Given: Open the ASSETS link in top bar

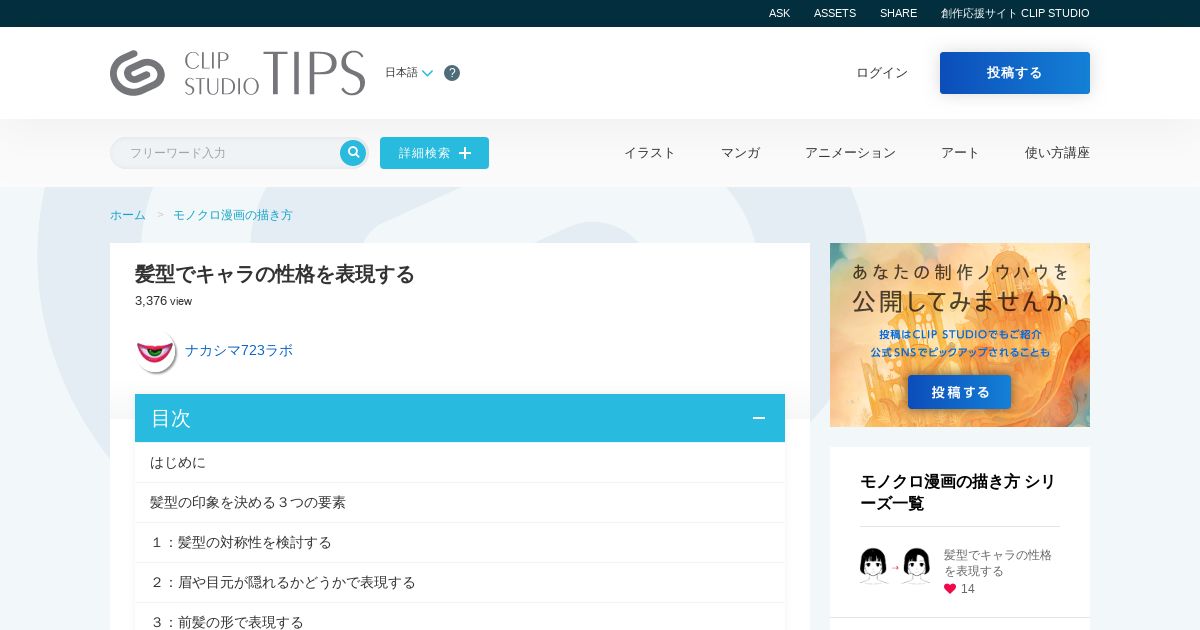Looking at the screenshot, I should point(835,13).
